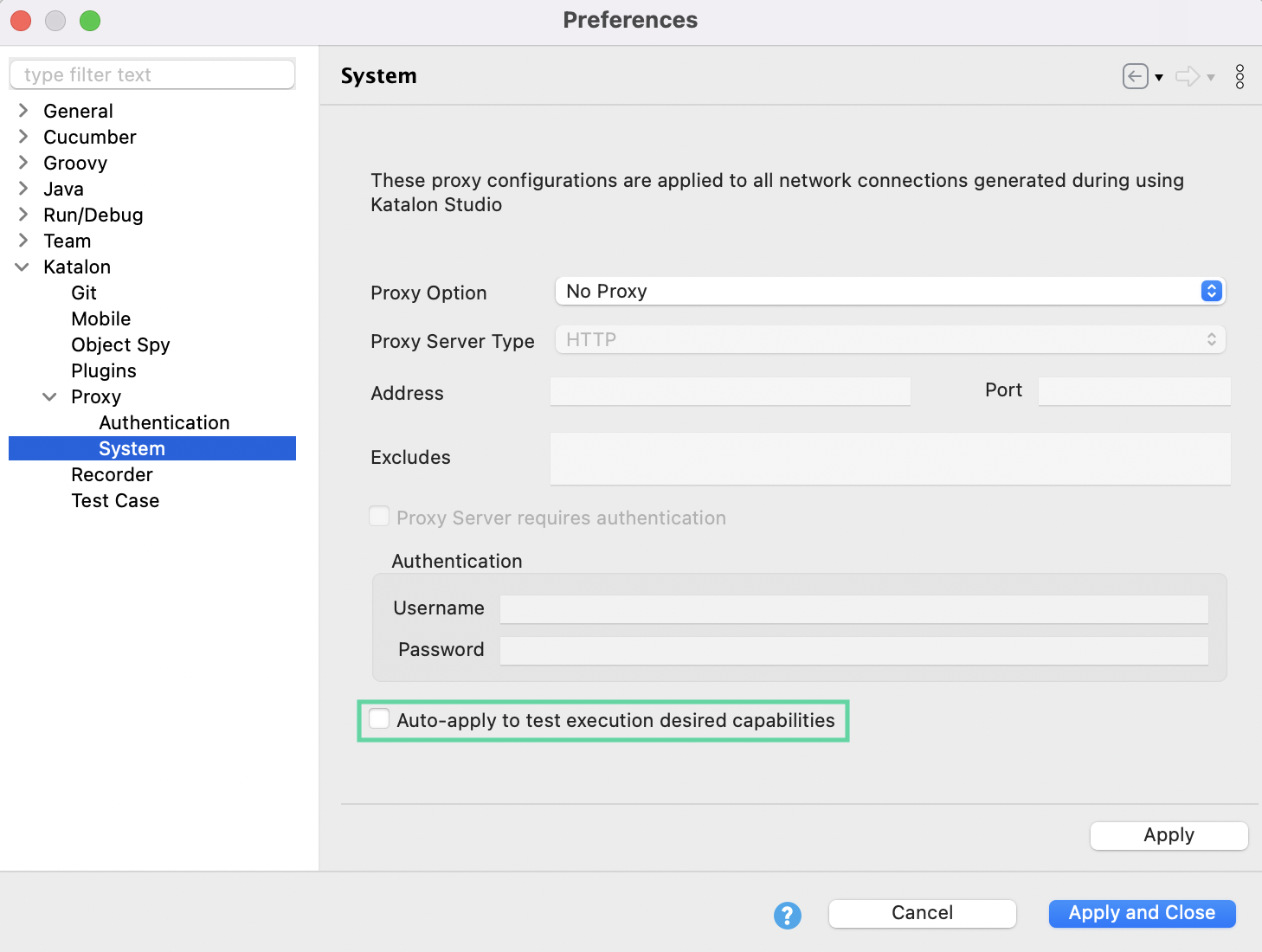Collapse the Proxy subtree

point(49,396)
